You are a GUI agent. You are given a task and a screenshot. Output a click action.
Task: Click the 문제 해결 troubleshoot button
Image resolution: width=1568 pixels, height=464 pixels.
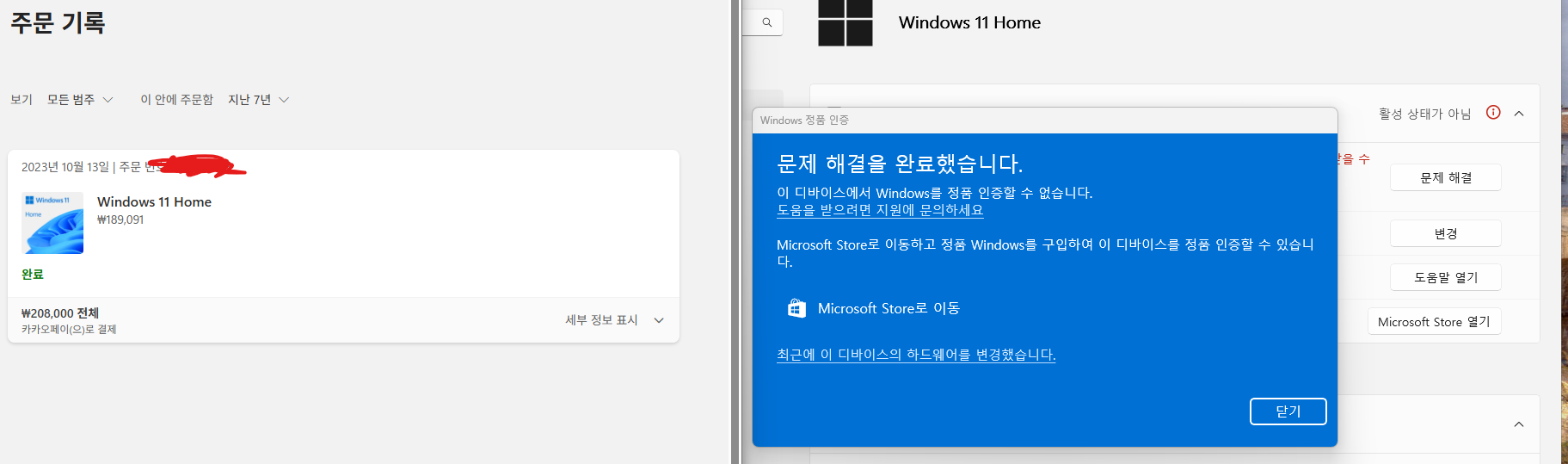[1446, 177]
